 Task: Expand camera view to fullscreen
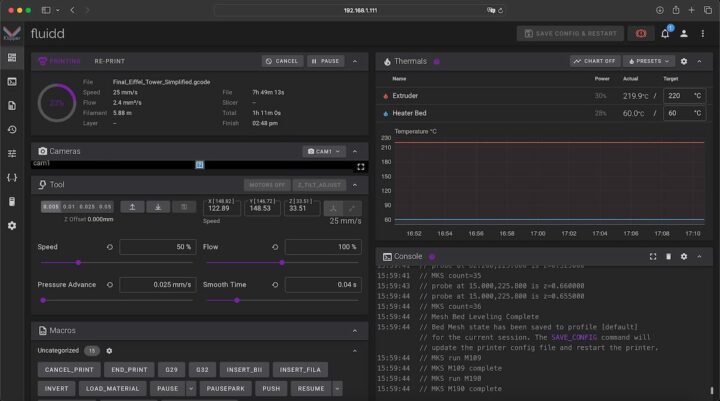(360, 166)
